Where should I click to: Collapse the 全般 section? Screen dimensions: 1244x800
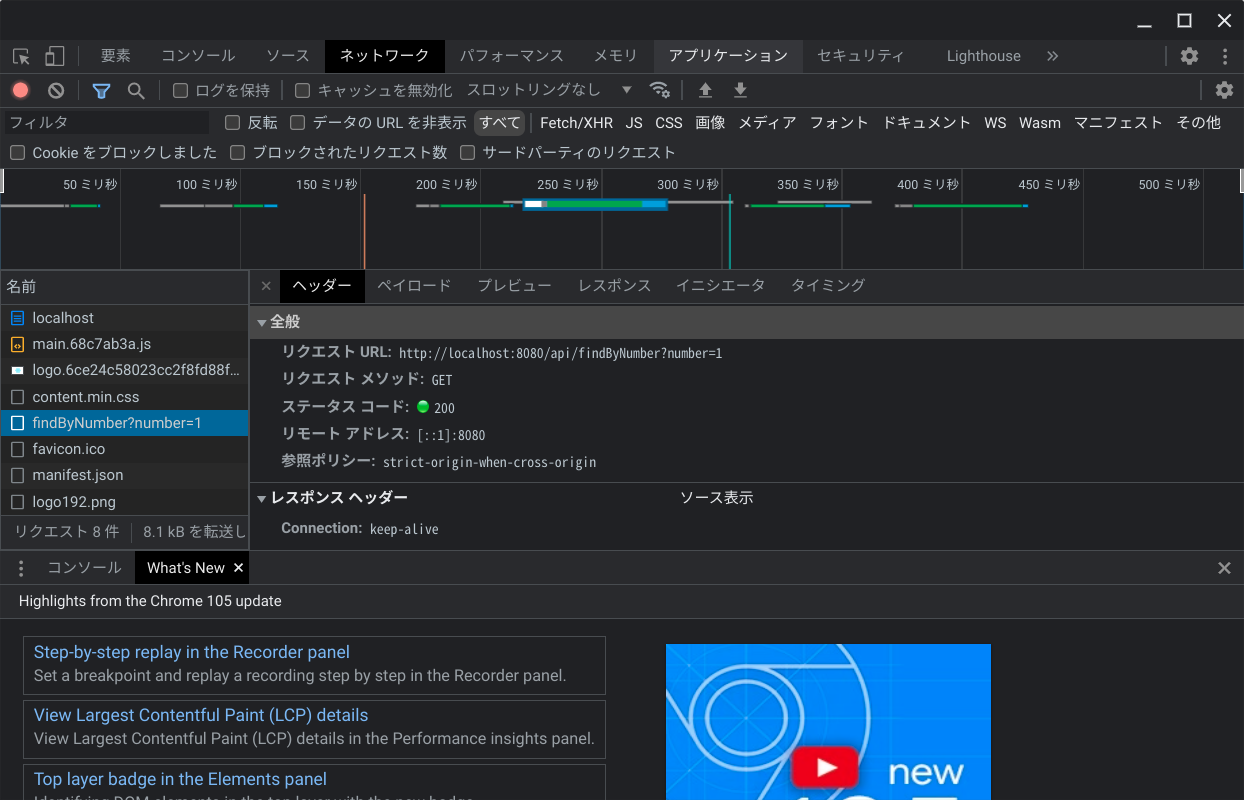[x=262, y=322]
